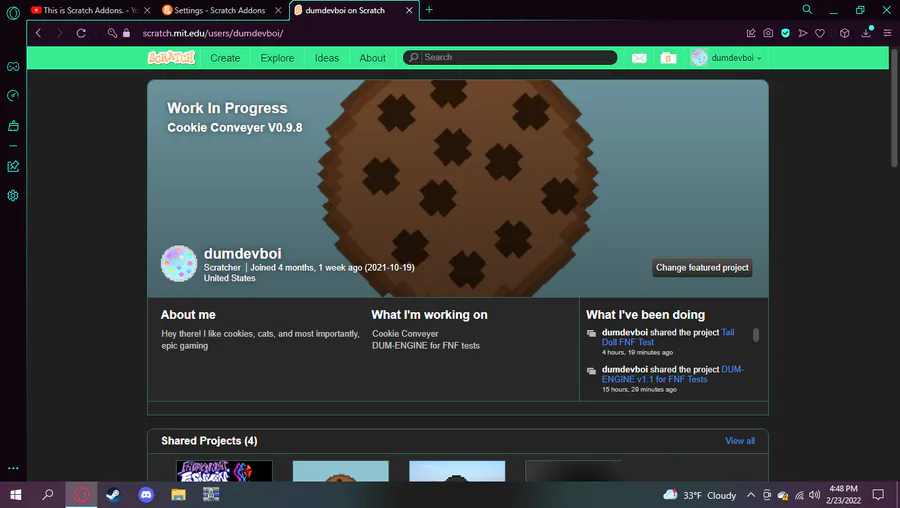Click the site lock icon in address bar
The image size is (900, 508).
click(126, 33)
